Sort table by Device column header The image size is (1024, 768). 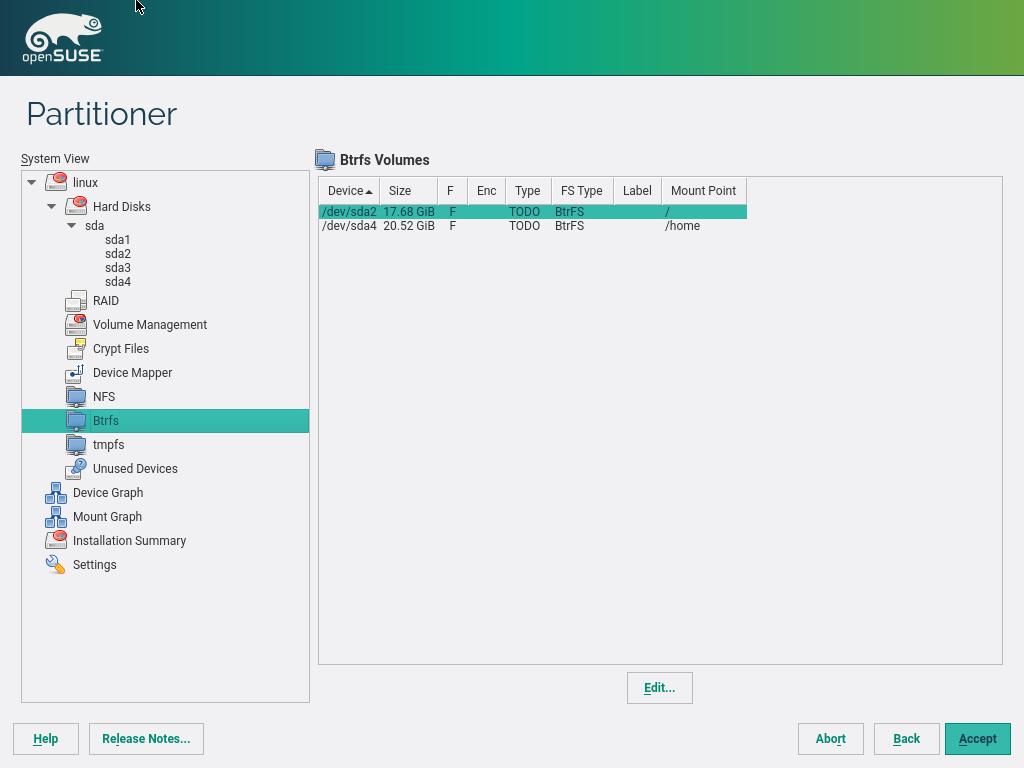[x=349, y=191]
